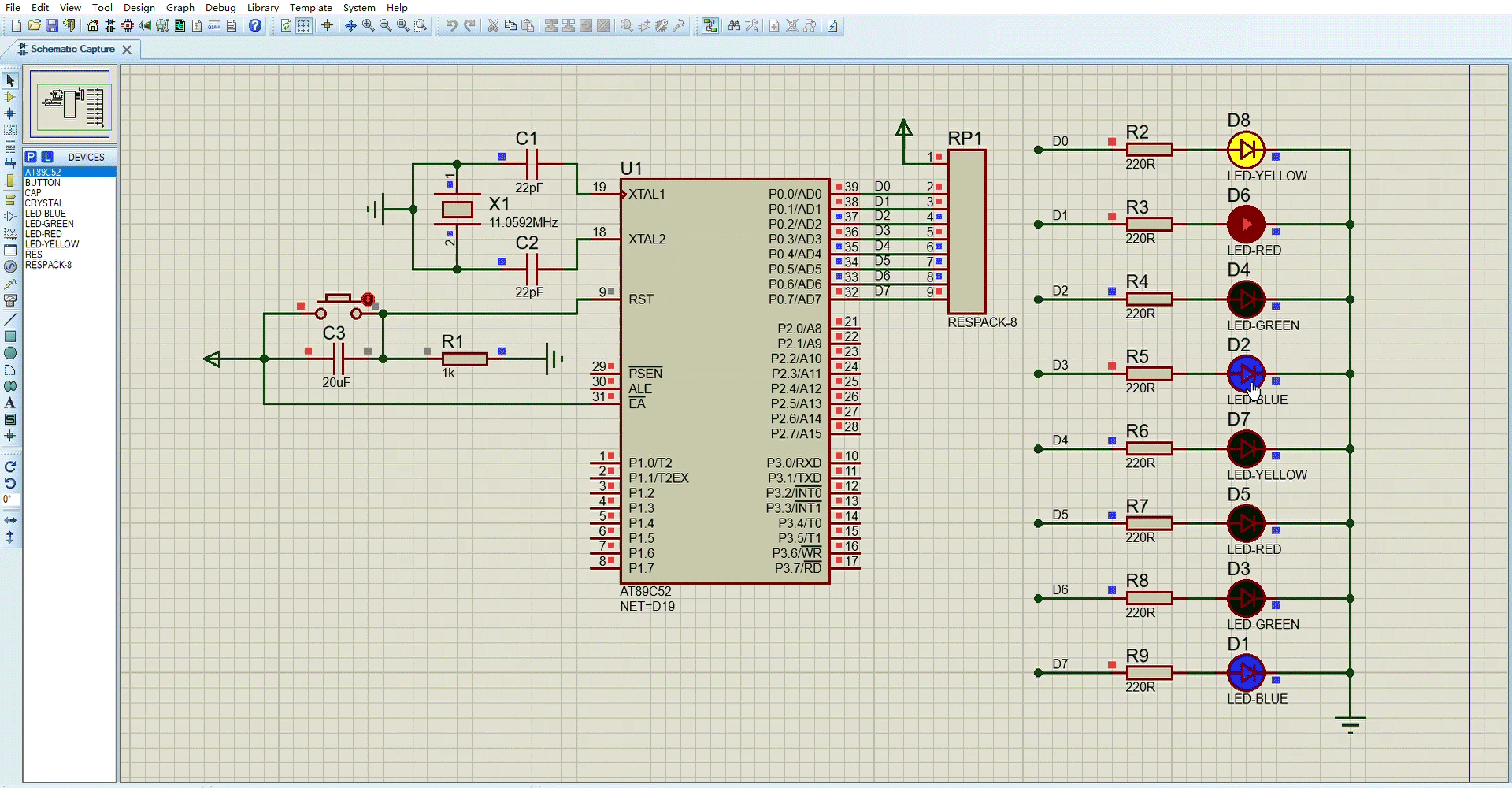This screenshot has width=1512, height=788.
Task: Open the View menu
Action: pyautogui.click(x=70, y=7)
